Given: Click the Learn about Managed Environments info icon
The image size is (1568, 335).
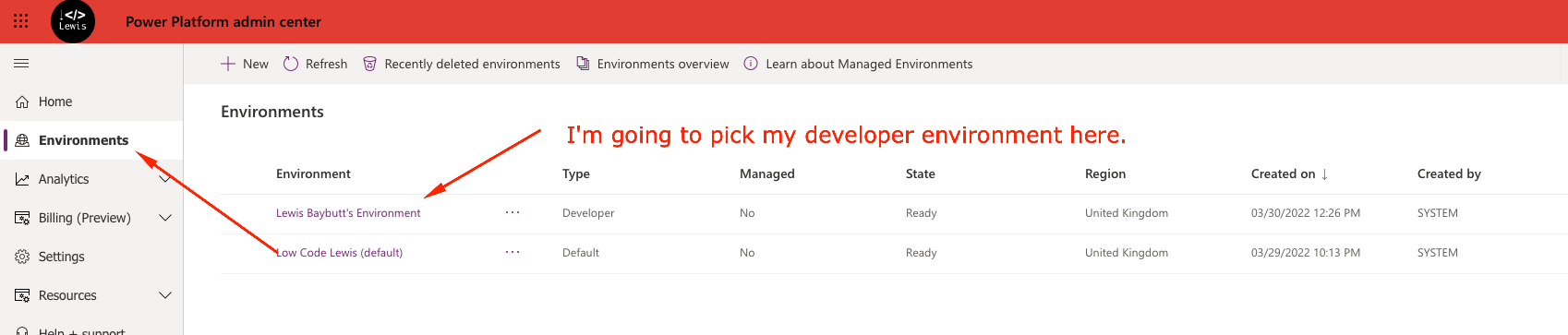Looking at the screenshot, I should (751, 64).
